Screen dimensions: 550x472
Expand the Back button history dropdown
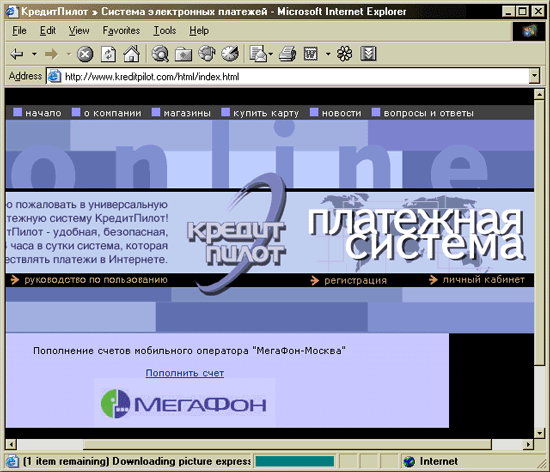pos(34,54)
